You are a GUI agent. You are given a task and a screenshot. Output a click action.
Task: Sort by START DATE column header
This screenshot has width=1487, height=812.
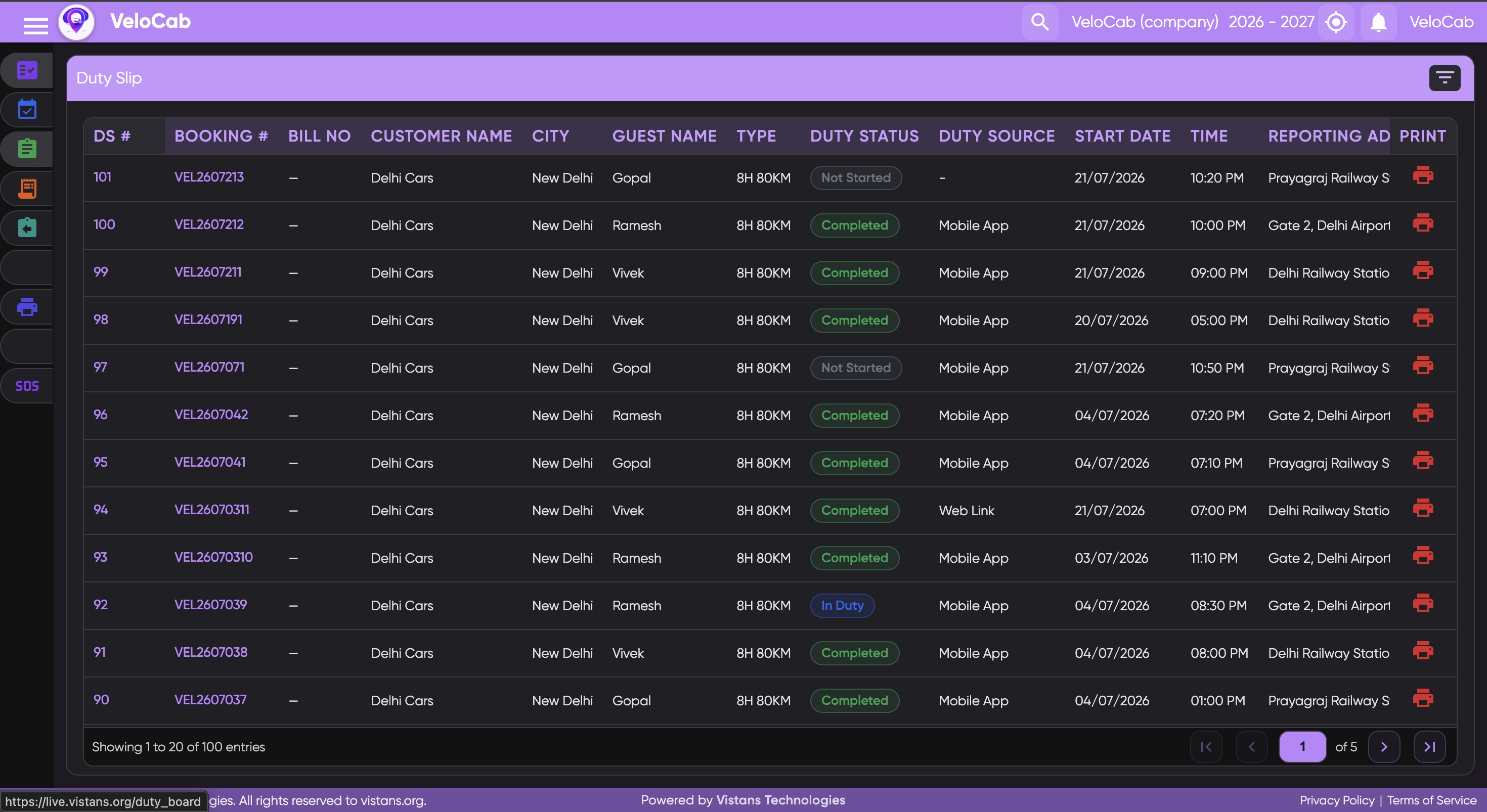[x=1122, y=136]
